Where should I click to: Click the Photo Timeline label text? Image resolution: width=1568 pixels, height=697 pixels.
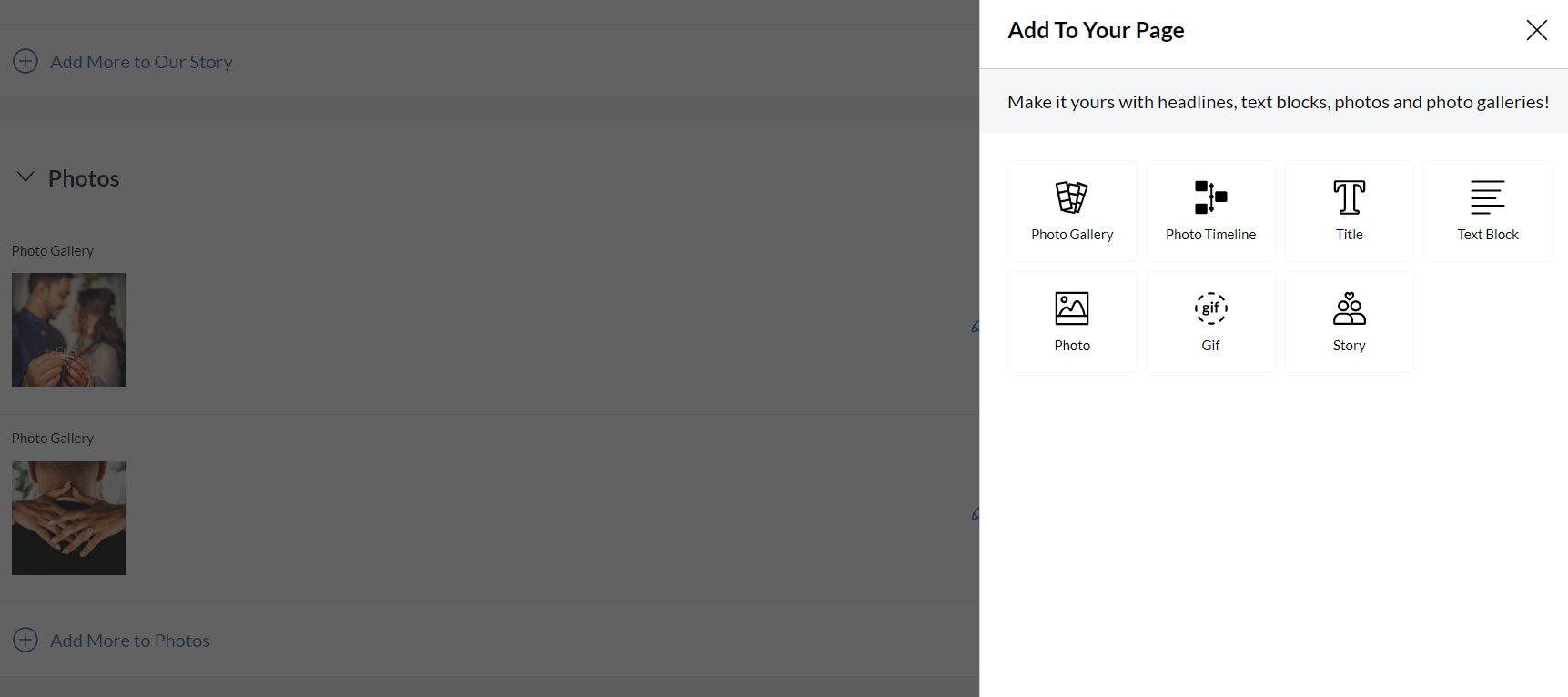[1211, 235]
